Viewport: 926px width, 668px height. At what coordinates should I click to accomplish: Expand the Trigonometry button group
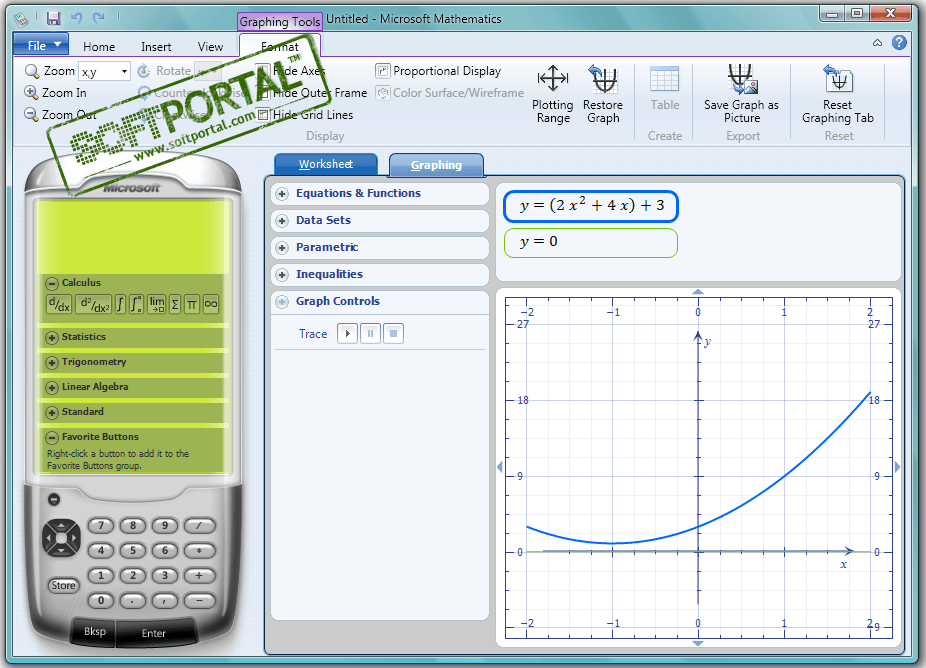click(52, 362)
